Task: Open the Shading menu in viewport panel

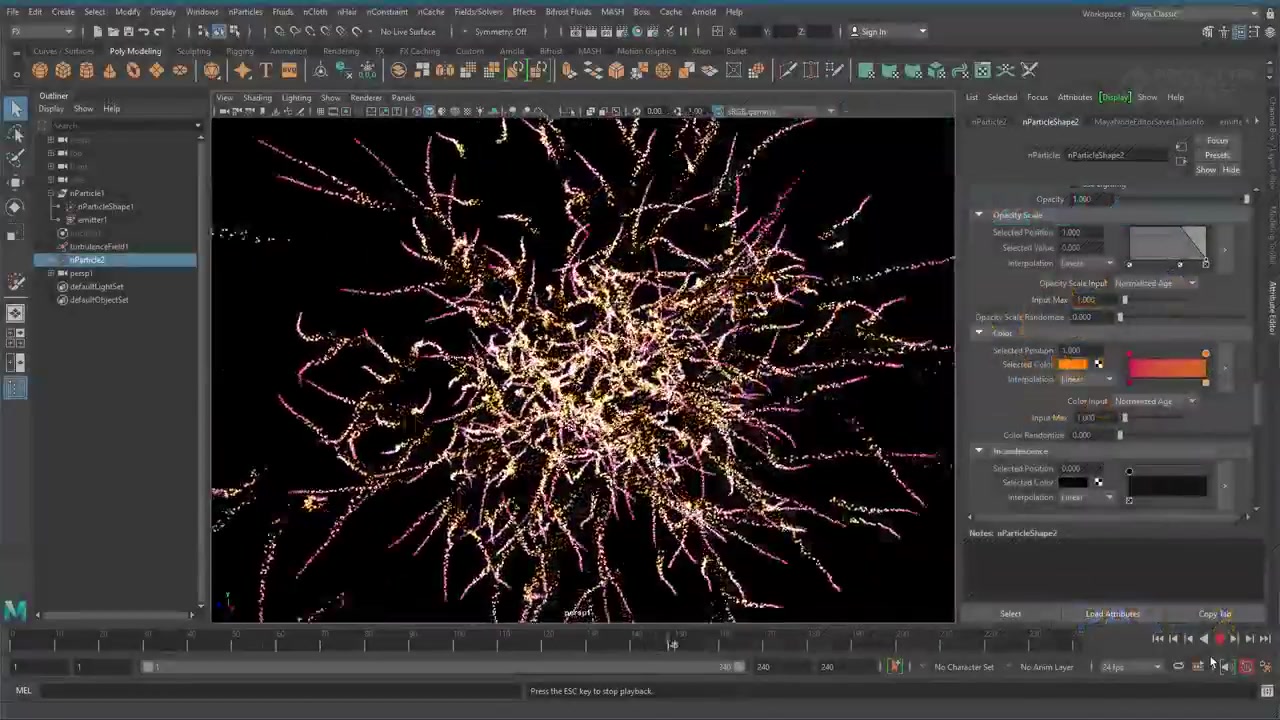Action: (x=257, y=98)
